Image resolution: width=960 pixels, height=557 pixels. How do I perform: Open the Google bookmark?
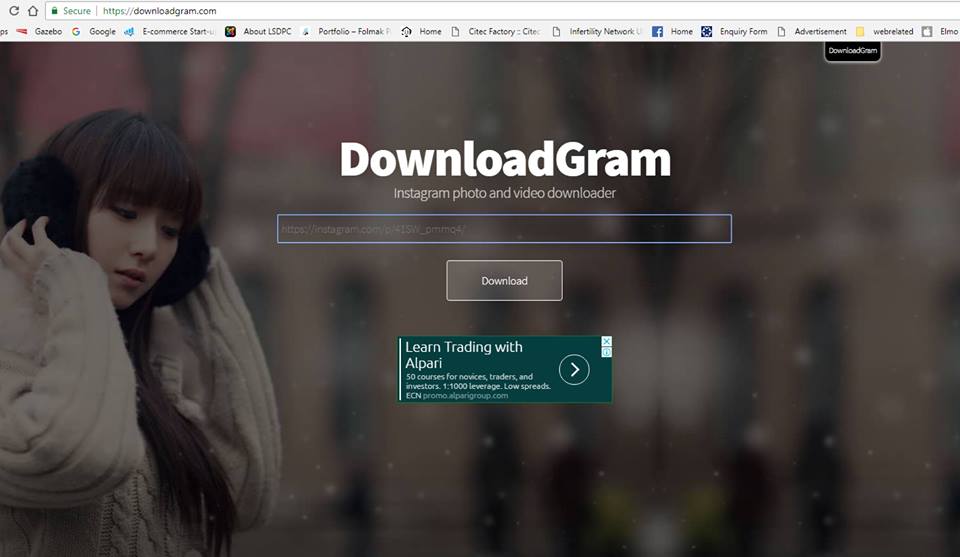click(94, 32)
